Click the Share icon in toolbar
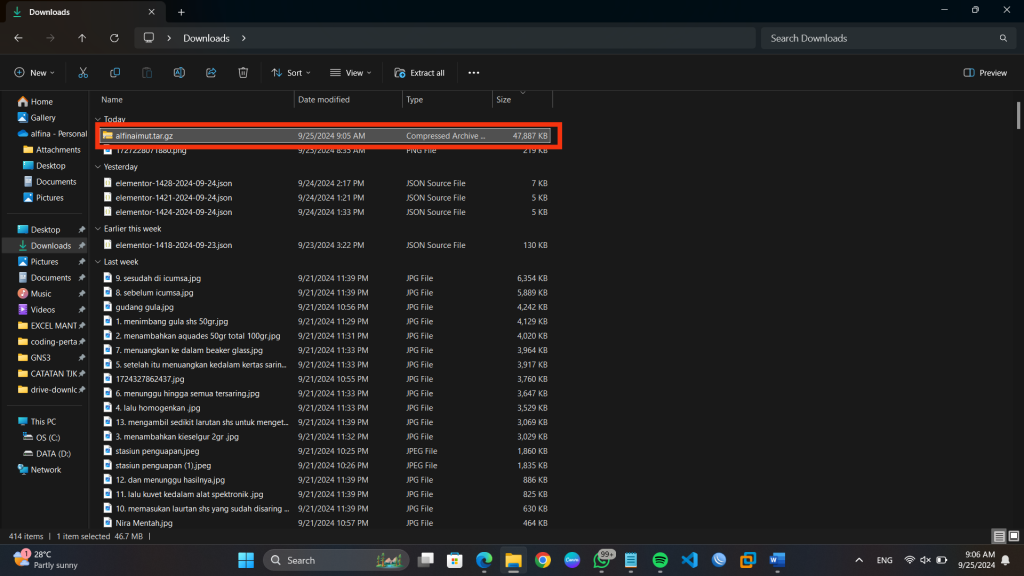Image resolution: width=1024 pixels, height=576 pixels. tap(211, 73)
